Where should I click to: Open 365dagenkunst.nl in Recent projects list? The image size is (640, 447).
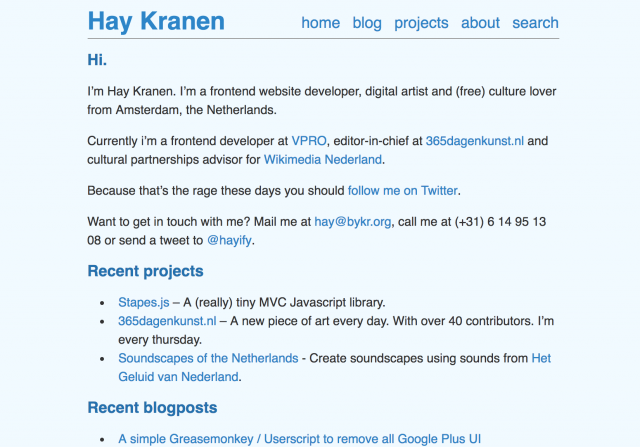167,321
